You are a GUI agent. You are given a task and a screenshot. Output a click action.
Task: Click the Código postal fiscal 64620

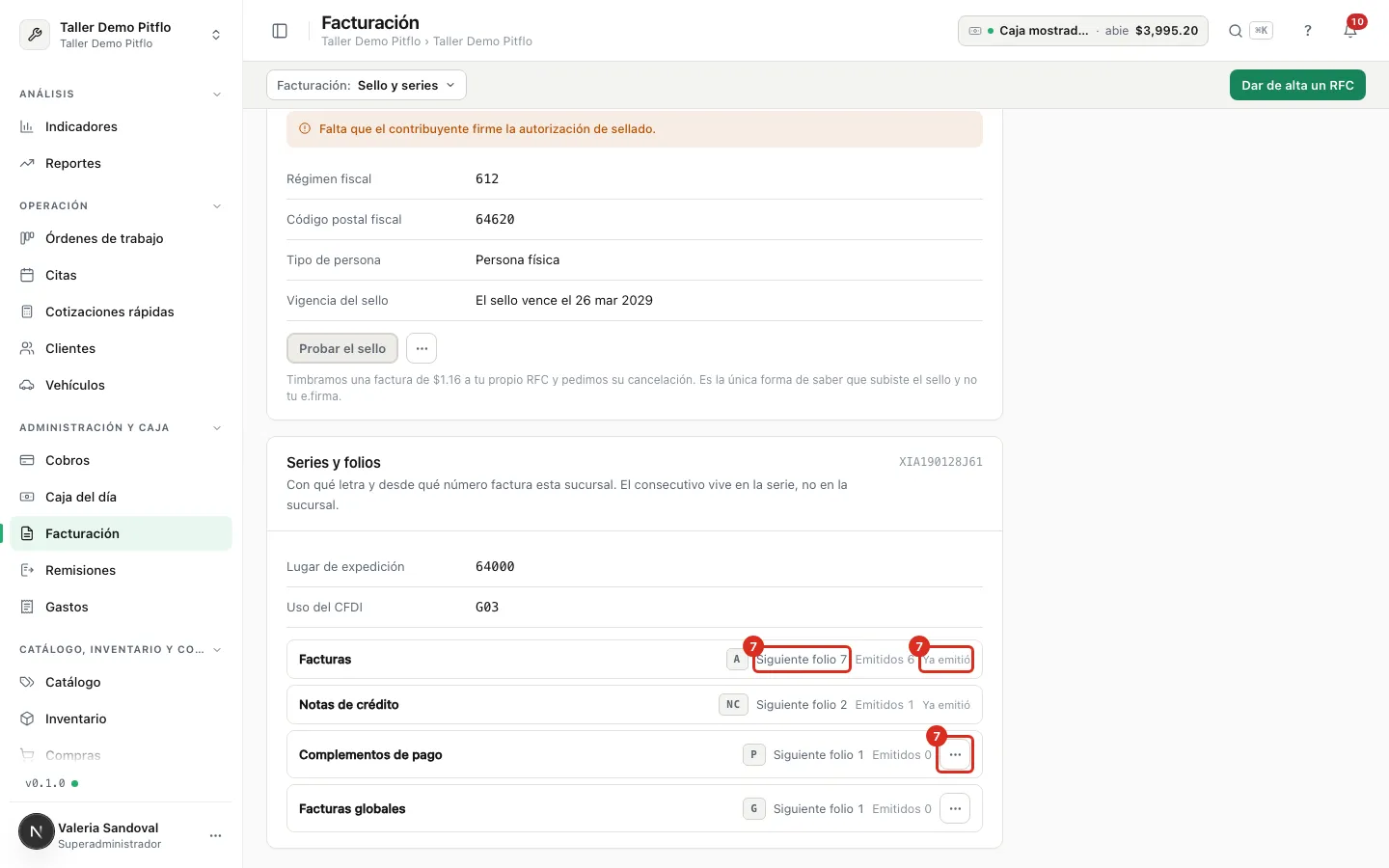click(495, 219)
